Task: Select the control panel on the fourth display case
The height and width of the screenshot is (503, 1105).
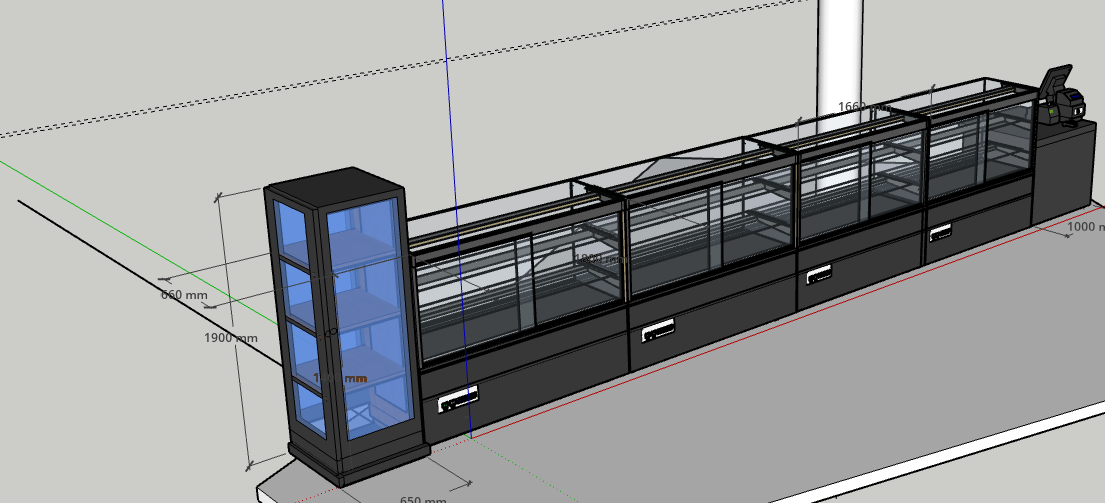Action: tap(940, 233)
